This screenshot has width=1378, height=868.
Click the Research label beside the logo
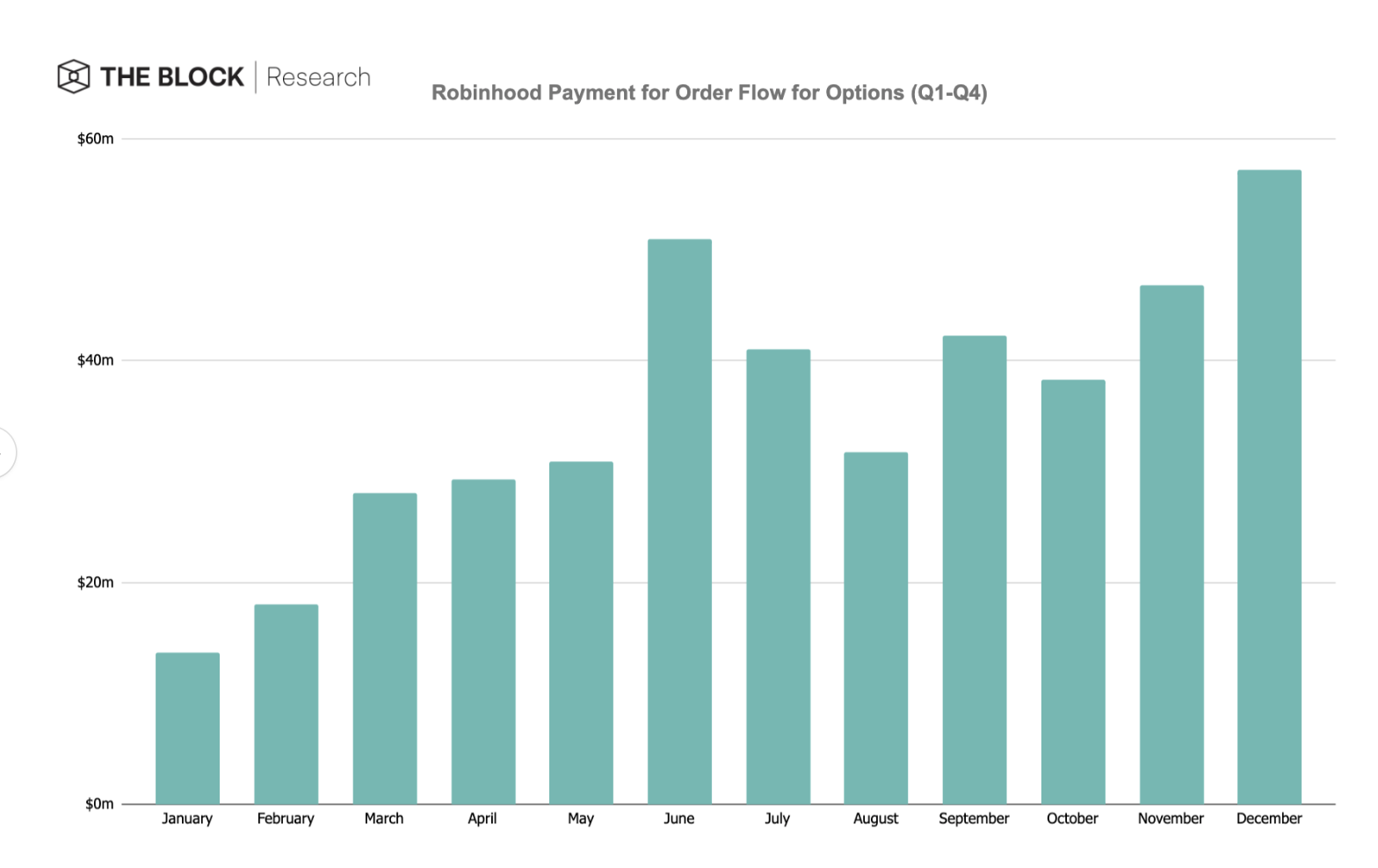(x=318, y=77)
